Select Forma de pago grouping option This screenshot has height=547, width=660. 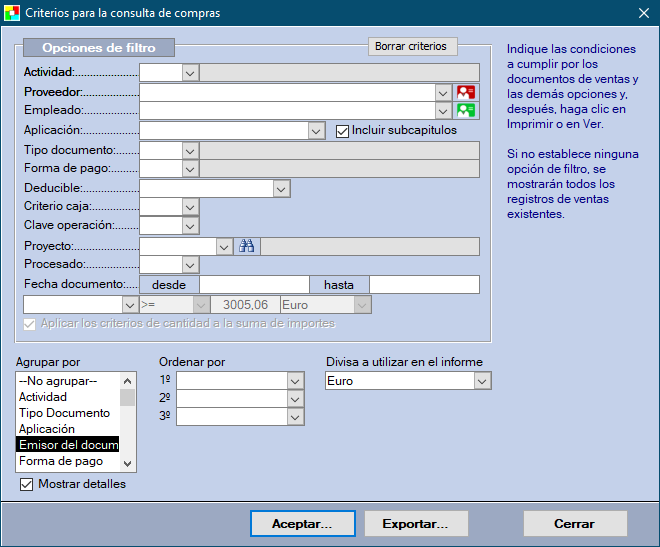tap(61, 461)
